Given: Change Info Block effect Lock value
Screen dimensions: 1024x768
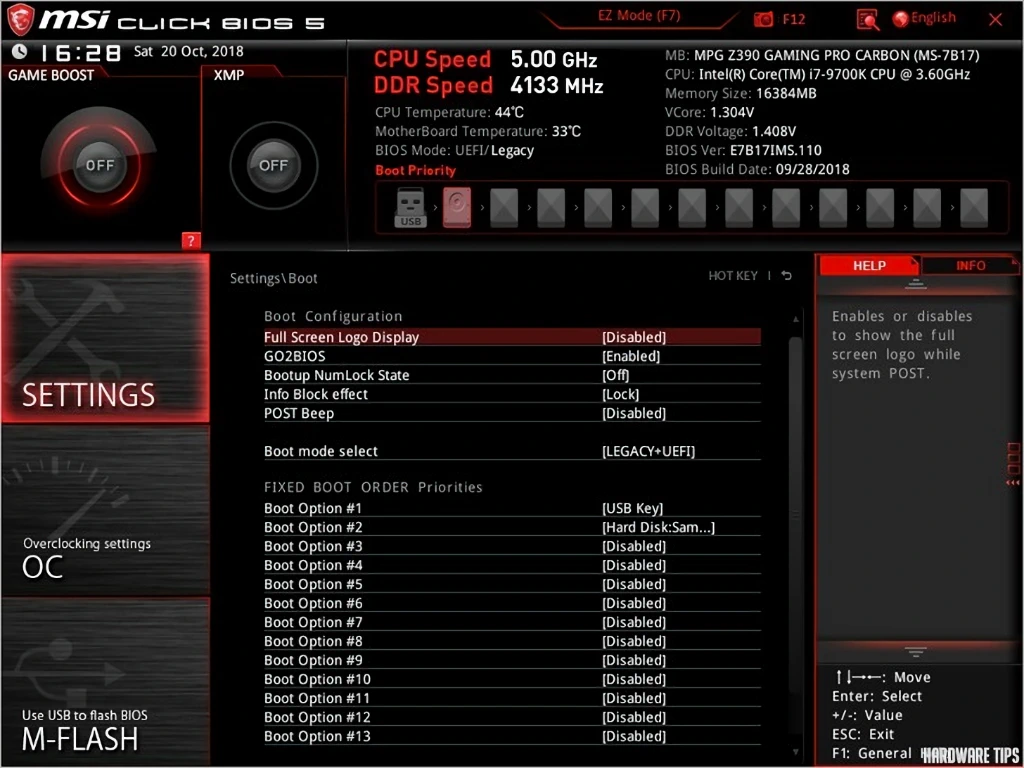Looking at the screenshot, I should pos(620,394).
